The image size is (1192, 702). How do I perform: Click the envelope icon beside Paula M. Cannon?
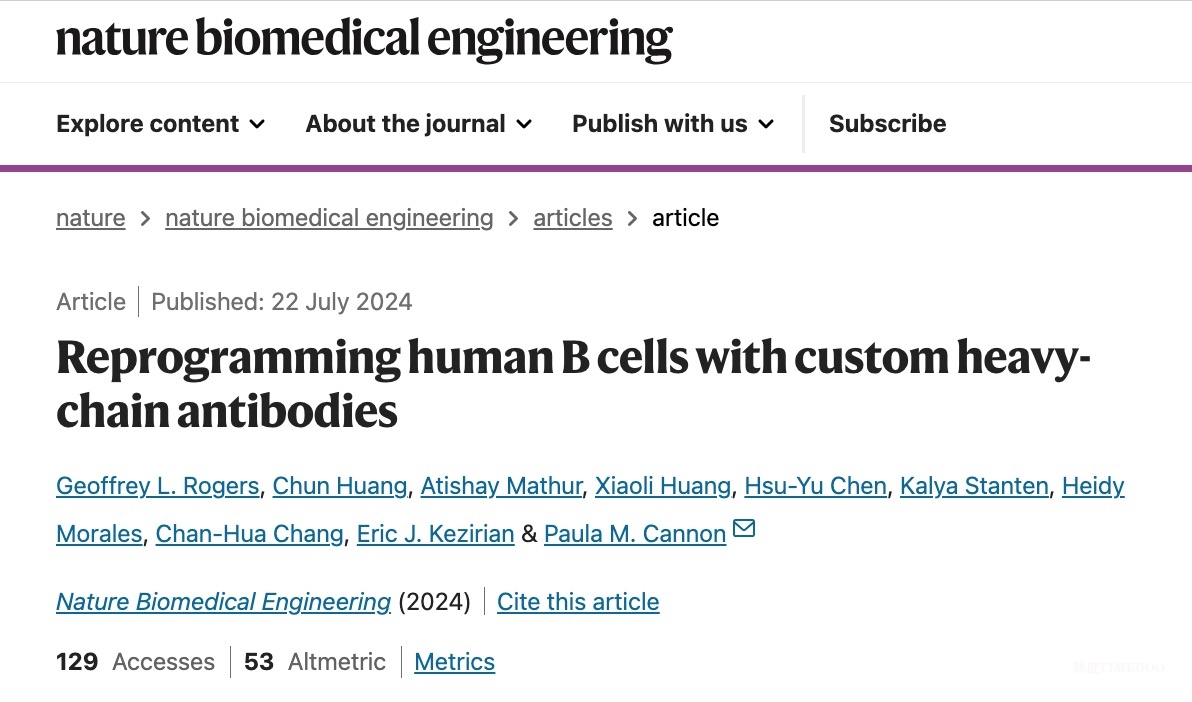(x=744, y=528)
